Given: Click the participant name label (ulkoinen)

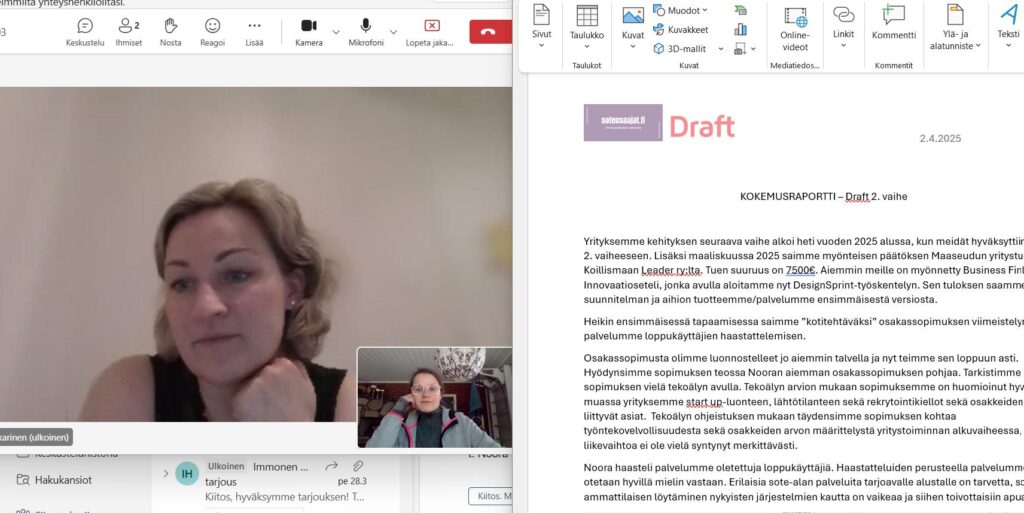Looking at the screenshot, I should (35, 437).
